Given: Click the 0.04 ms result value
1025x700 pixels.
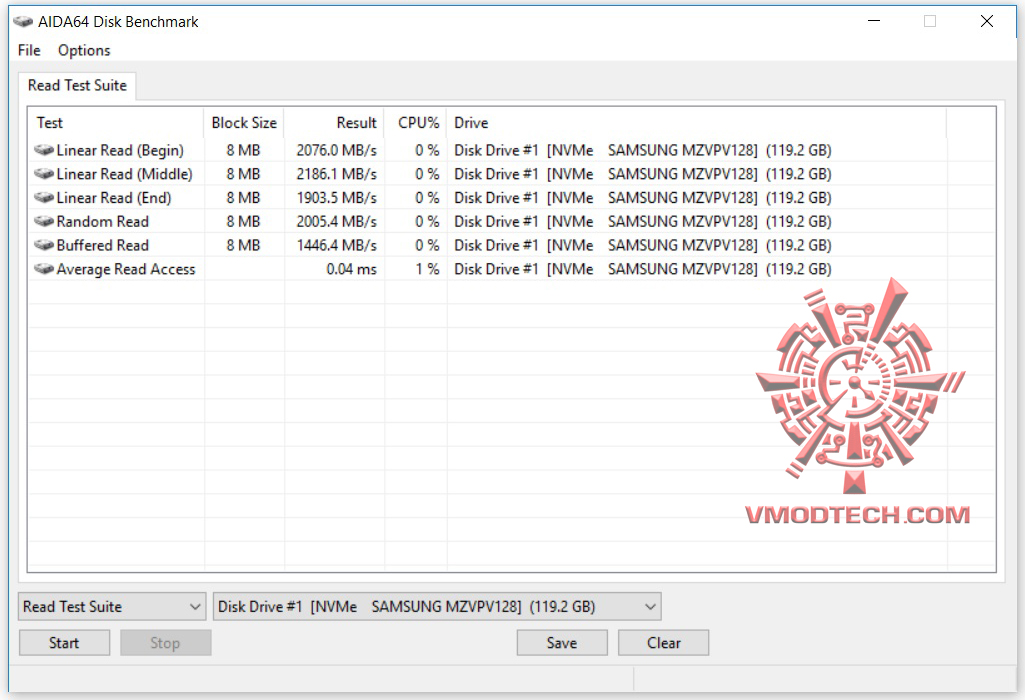Looking at the screenshot, I should (x=352, y=269).
